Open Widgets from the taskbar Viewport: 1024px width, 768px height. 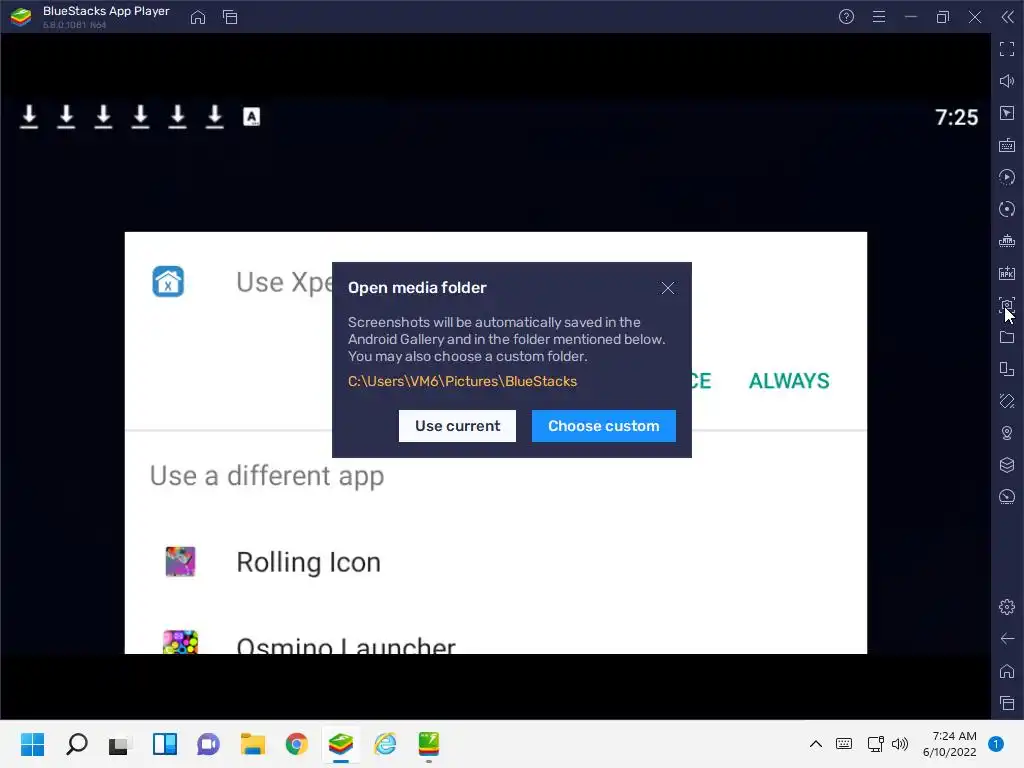(x=165, y=744)
